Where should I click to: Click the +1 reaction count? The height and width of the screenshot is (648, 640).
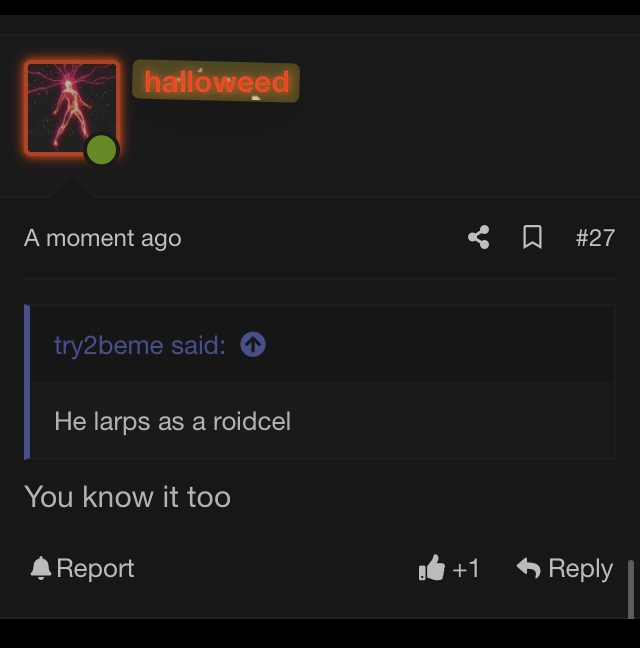coord(466,569)
